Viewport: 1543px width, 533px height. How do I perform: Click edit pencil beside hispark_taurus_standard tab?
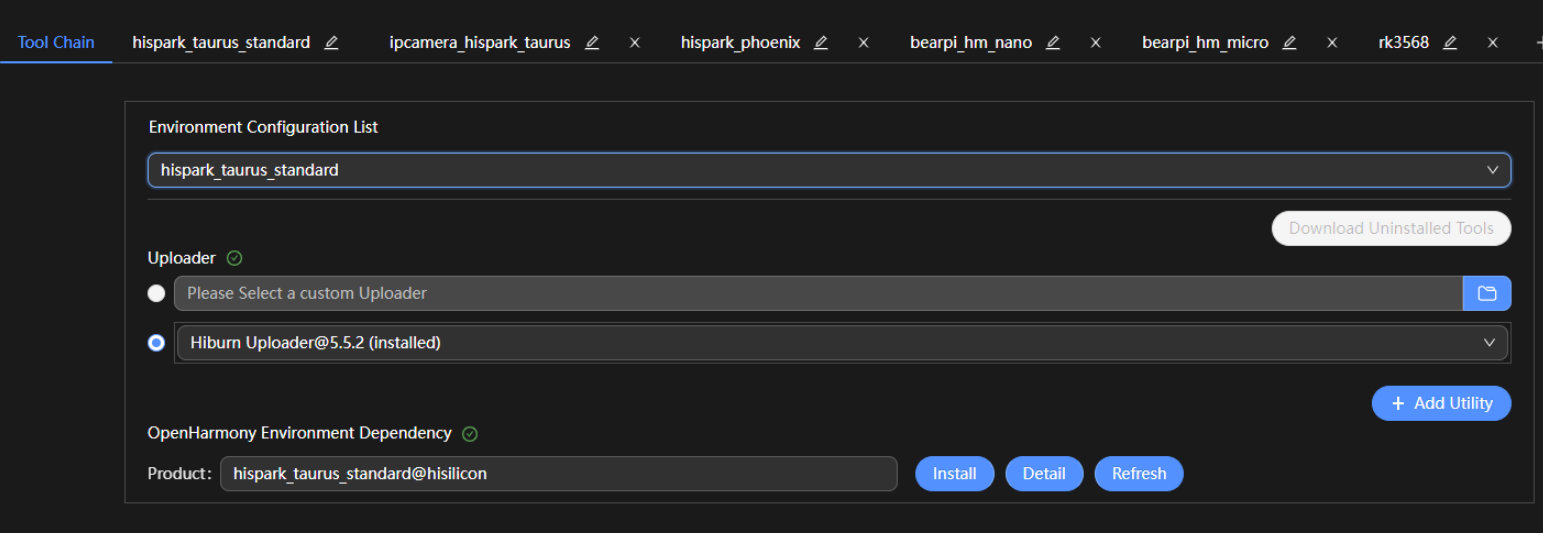(332, 43)
